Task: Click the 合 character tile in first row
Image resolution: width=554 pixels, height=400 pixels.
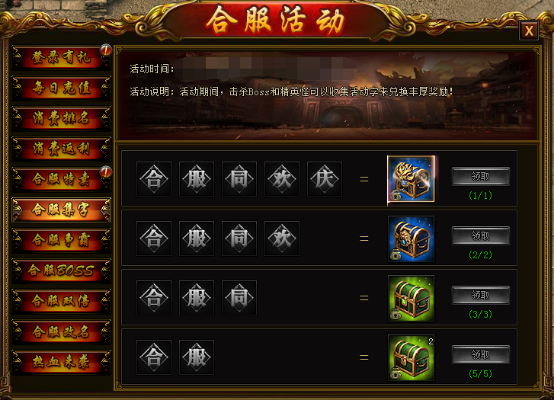Action: [154, 179]
